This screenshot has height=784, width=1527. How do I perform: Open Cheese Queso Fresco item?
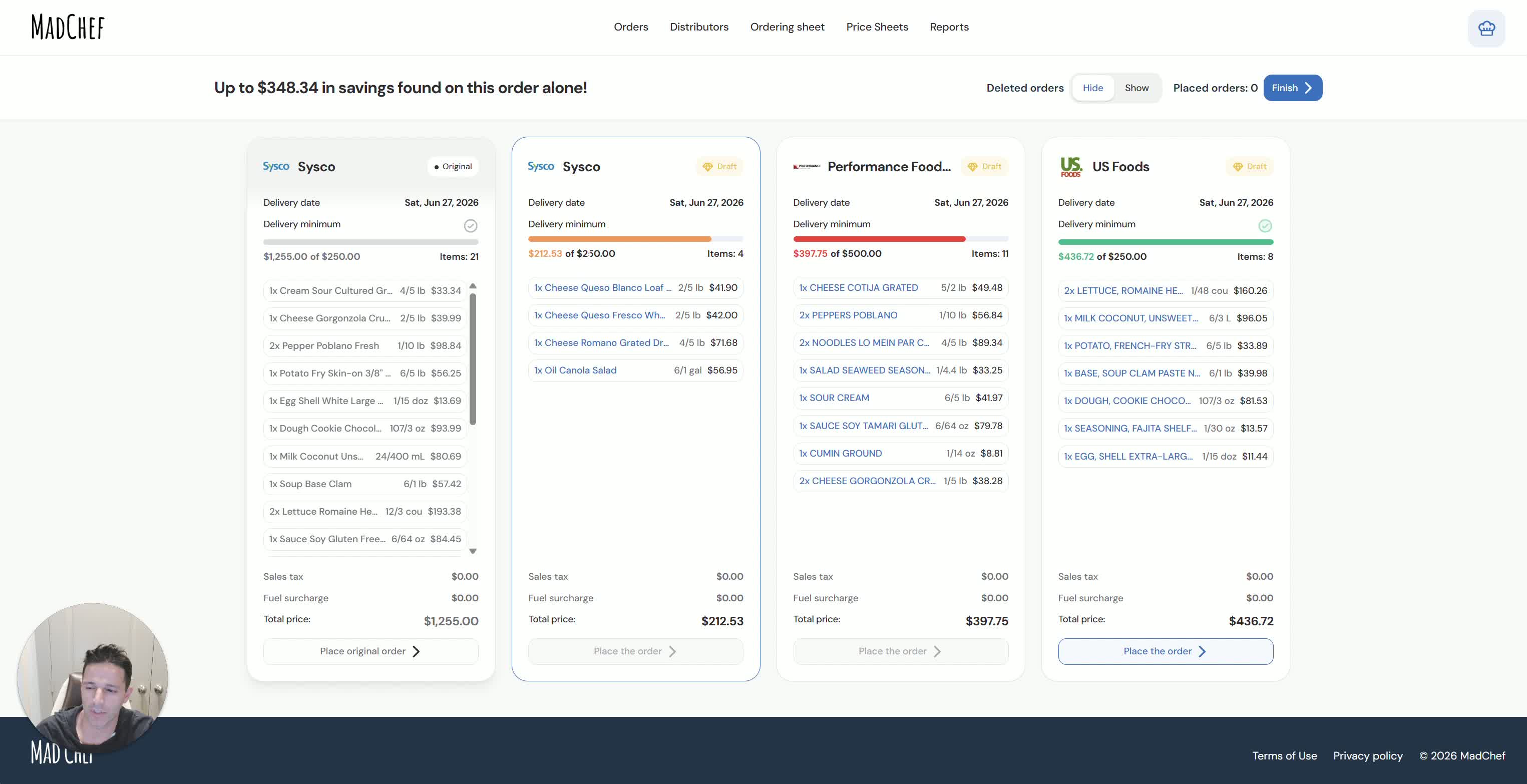point(635,315)
